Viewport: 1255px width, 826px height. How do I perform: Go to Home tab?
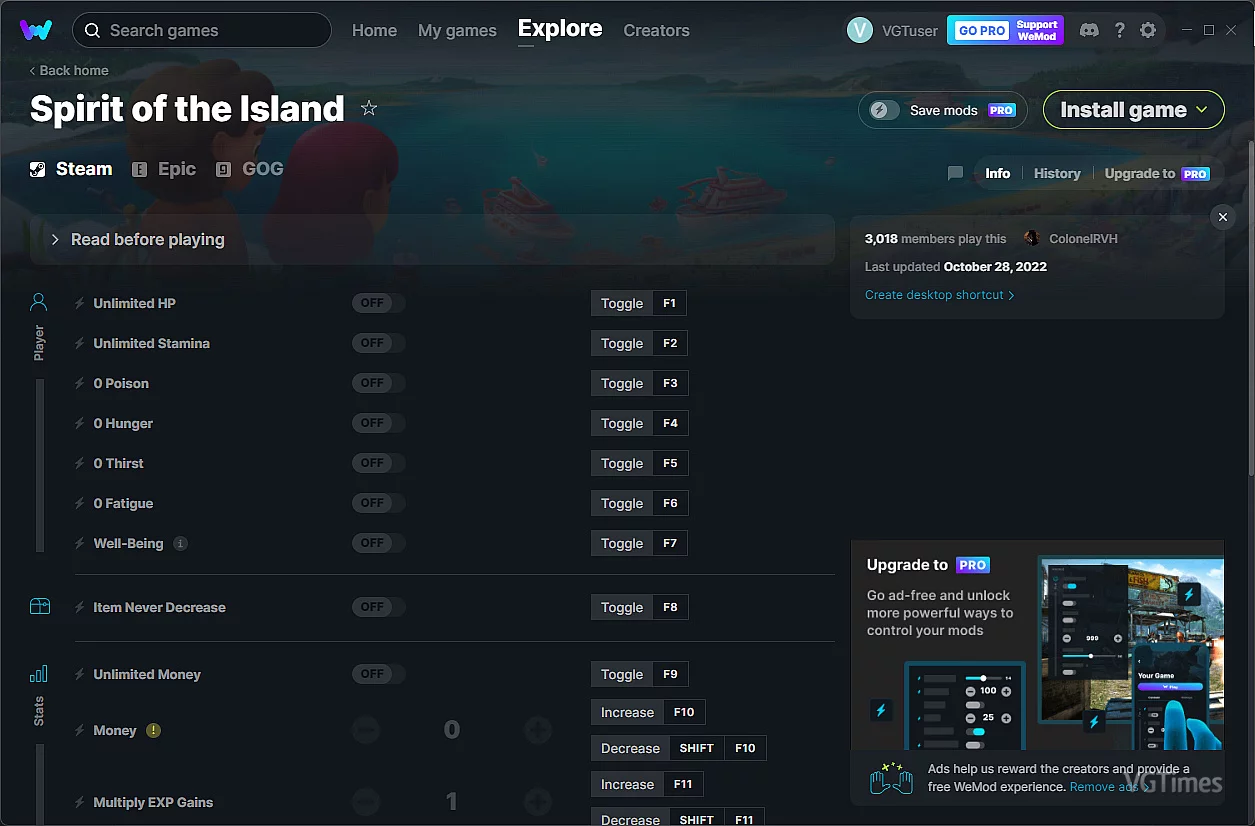(x=374, y=30)
